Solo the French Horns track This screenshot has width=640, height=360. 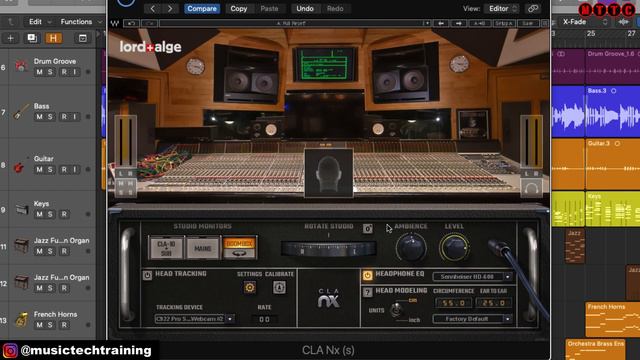point(50,325)
